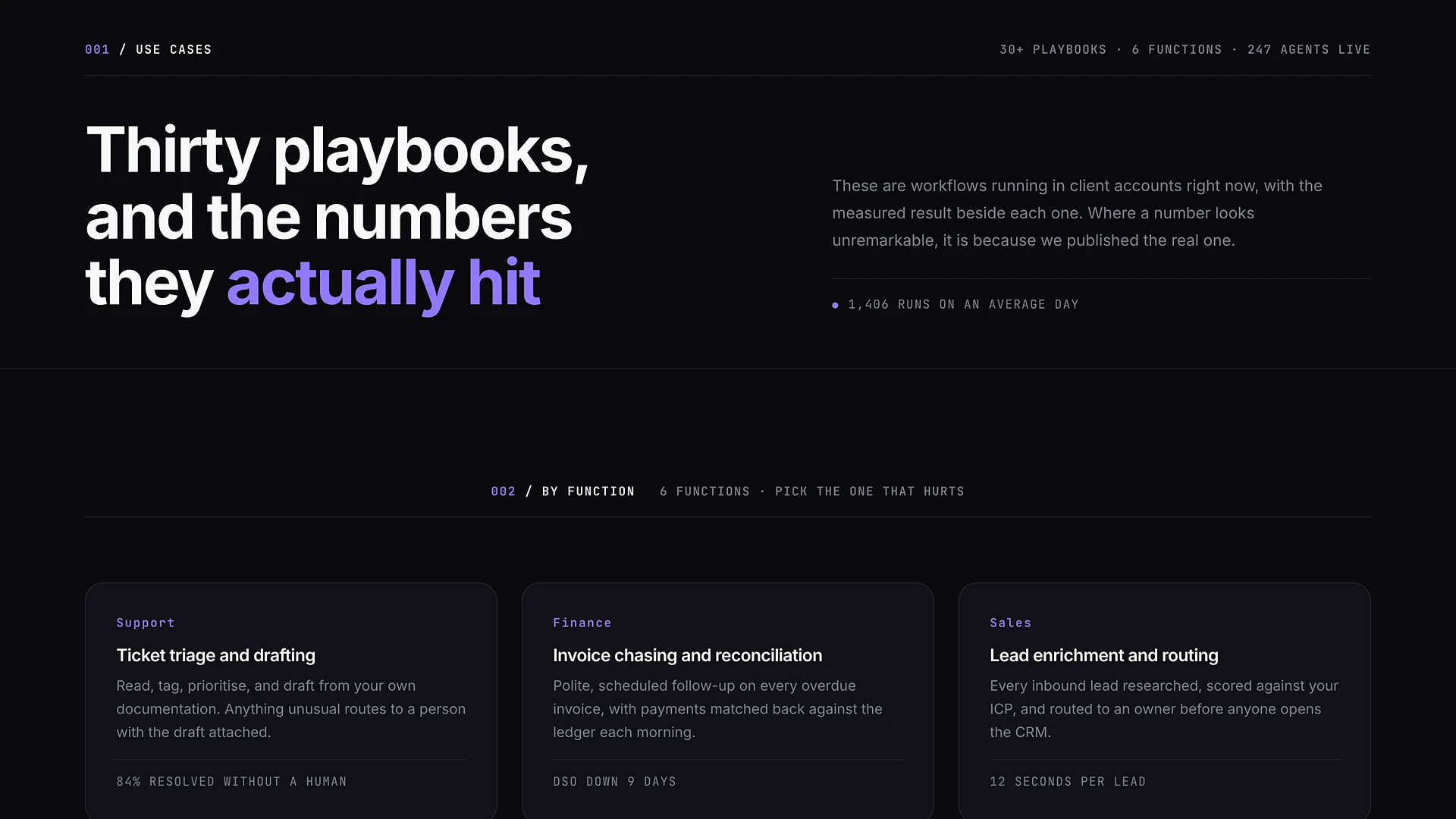This screenshot has width=1456, height=819.
Task: Click the purple Support category label
Action: [x=146, y=623]
